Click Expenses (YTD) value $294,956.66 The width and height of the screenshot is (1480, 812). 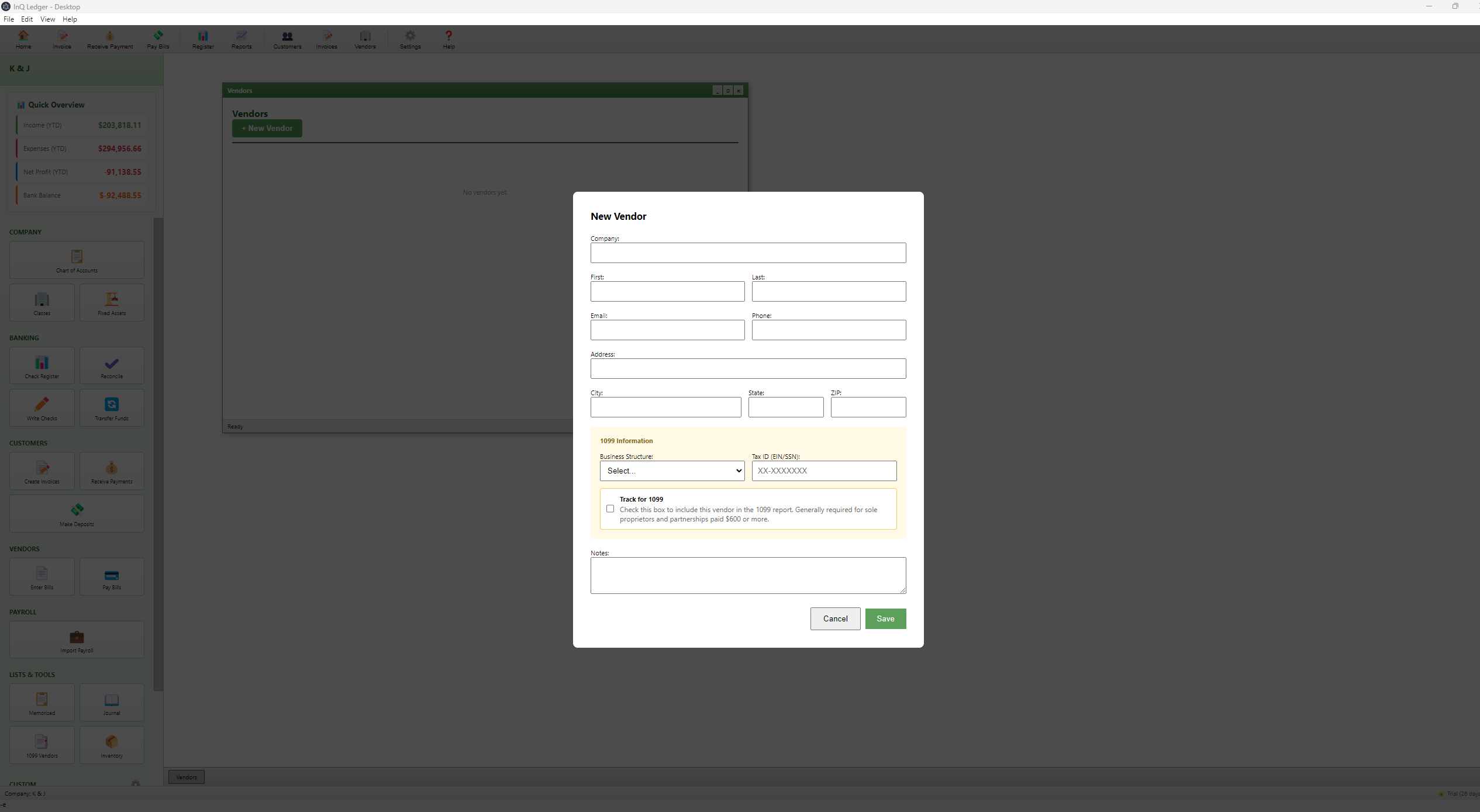click(119, 148)
